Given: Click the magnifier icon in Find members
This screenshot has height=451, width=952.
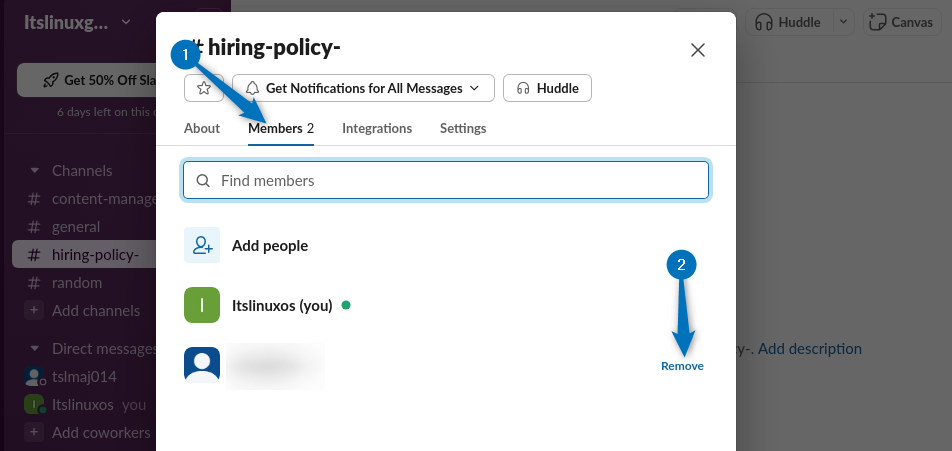Looking at the screenshot, I should tap(203, 181).
